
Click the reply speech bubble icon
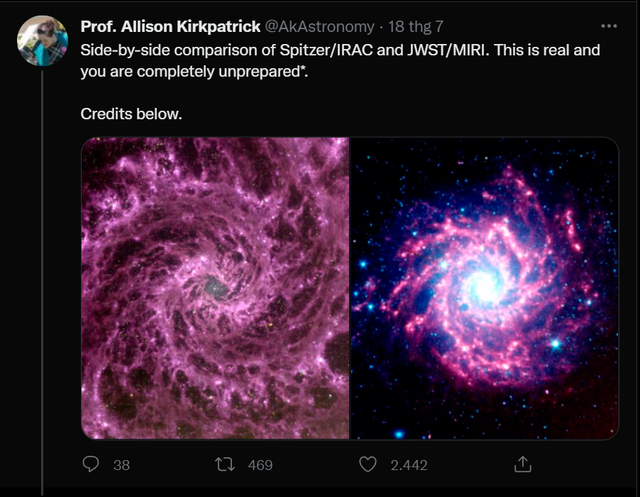[x=91, y=464]
